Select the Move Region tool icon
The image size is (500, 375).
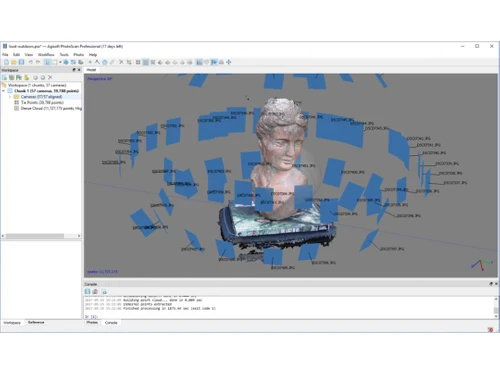click(x=66, y=62)
